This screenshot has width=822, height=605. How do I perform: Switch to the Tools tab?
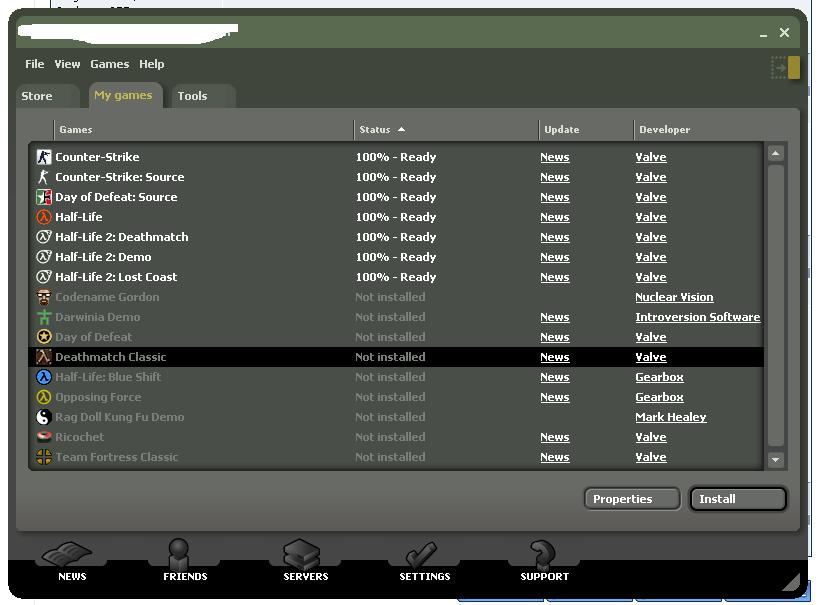pos(203,96)
